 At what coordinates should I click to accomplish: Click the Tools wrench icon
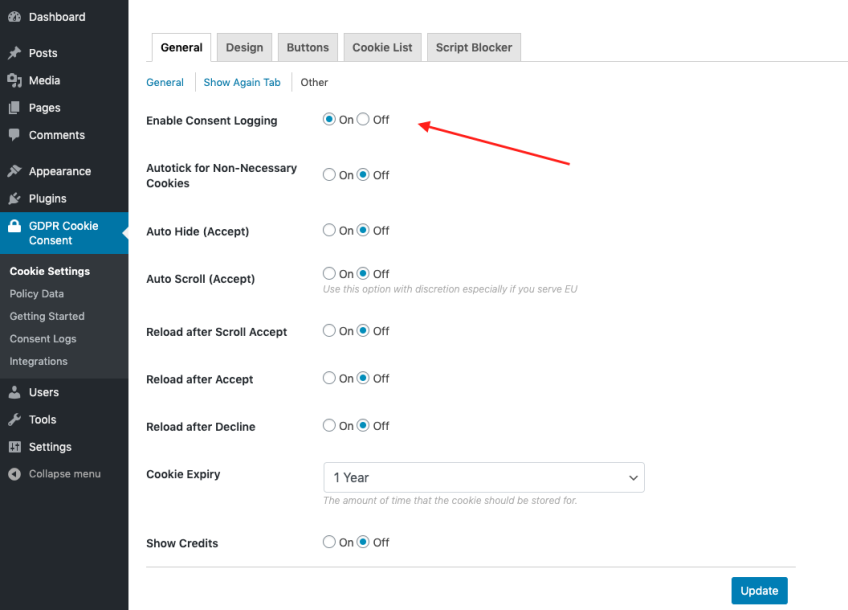16,419
